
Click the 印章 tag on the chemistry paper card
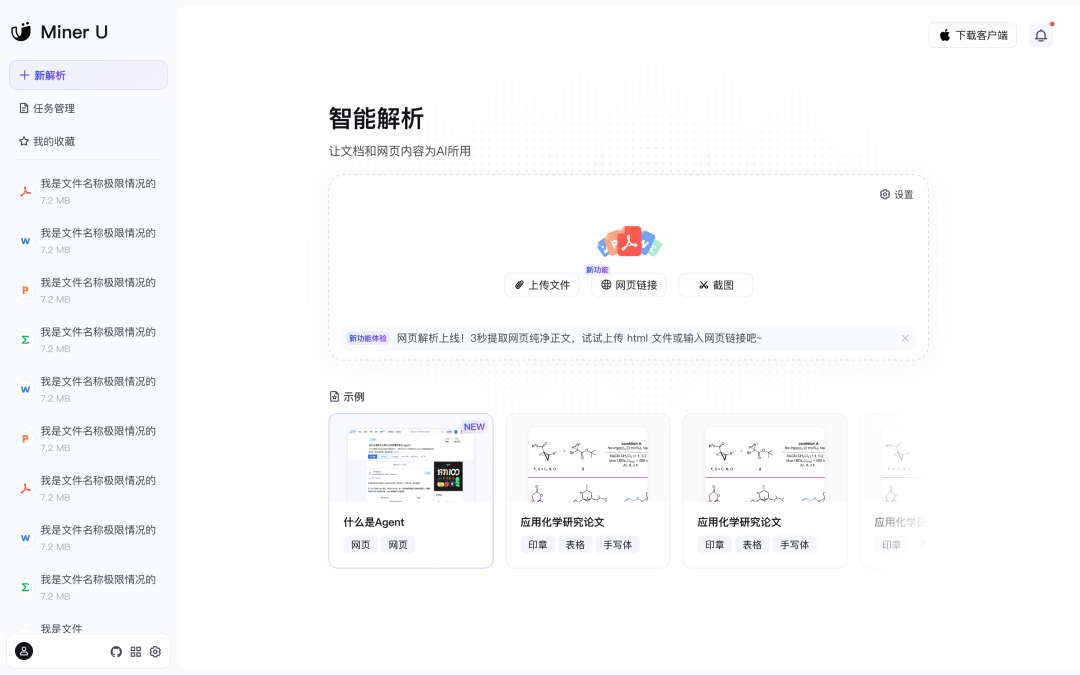pos(537,545)
